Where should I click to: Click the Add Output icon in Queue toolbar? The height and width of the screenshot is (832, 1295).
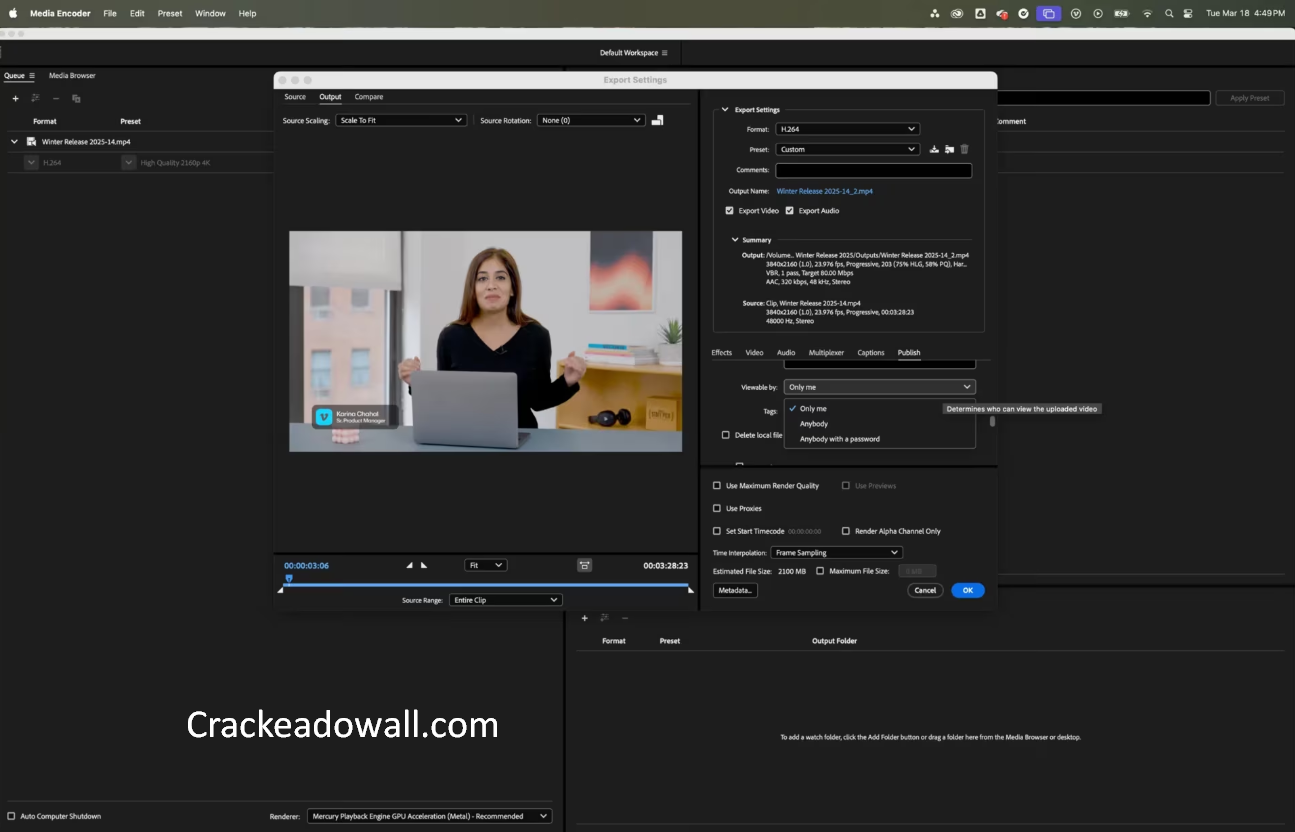coord(36,98)
